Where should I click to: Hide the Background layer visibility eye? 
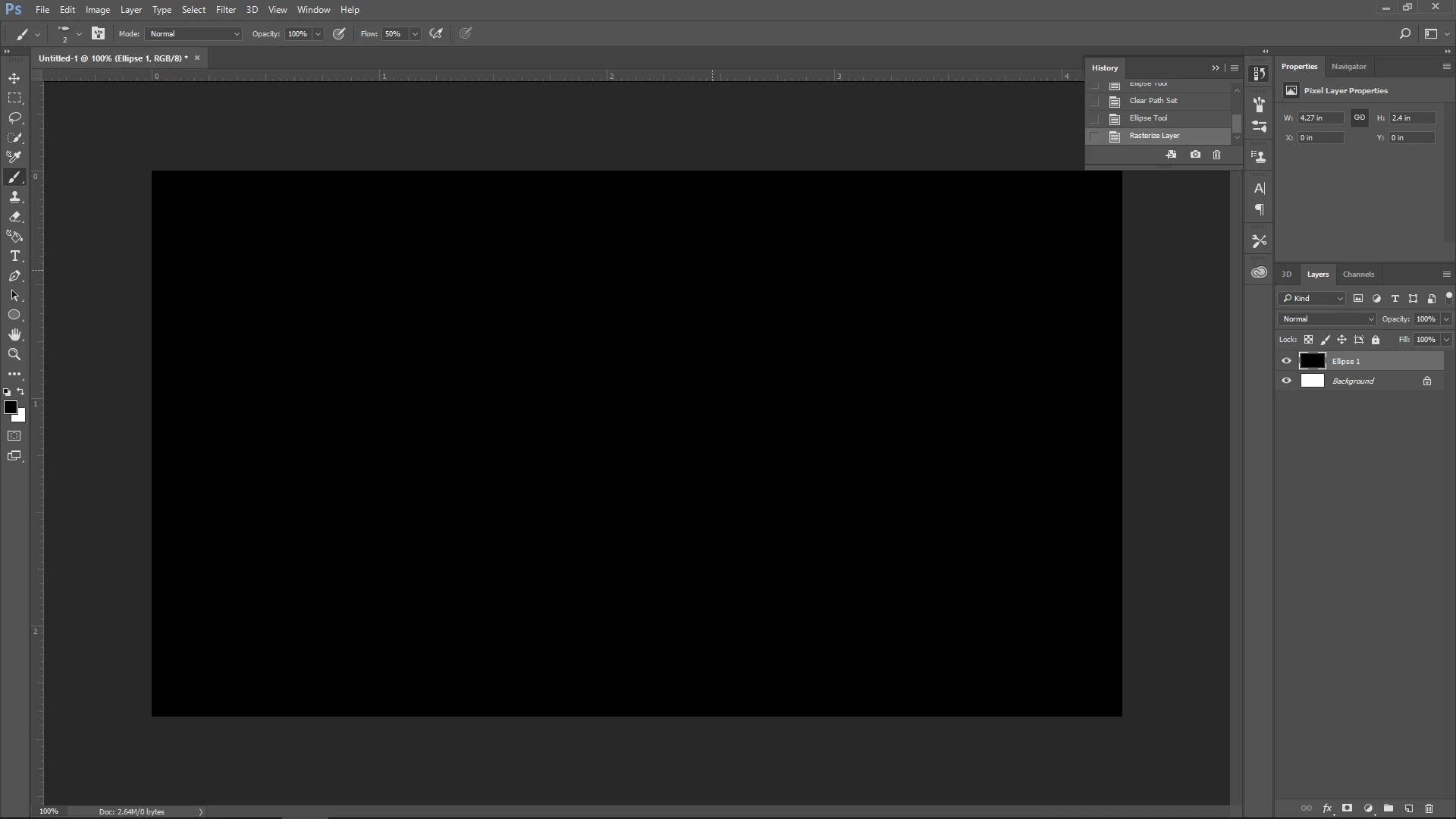(x=1286, y=381)
